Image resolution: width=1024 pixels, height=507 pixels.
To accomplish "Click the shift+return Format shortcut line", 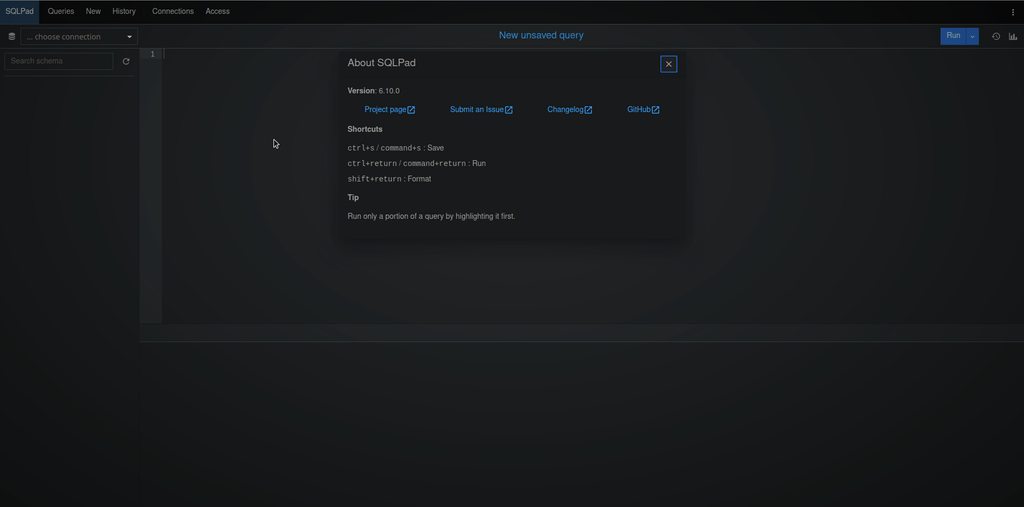I will (x=389, y=179).
